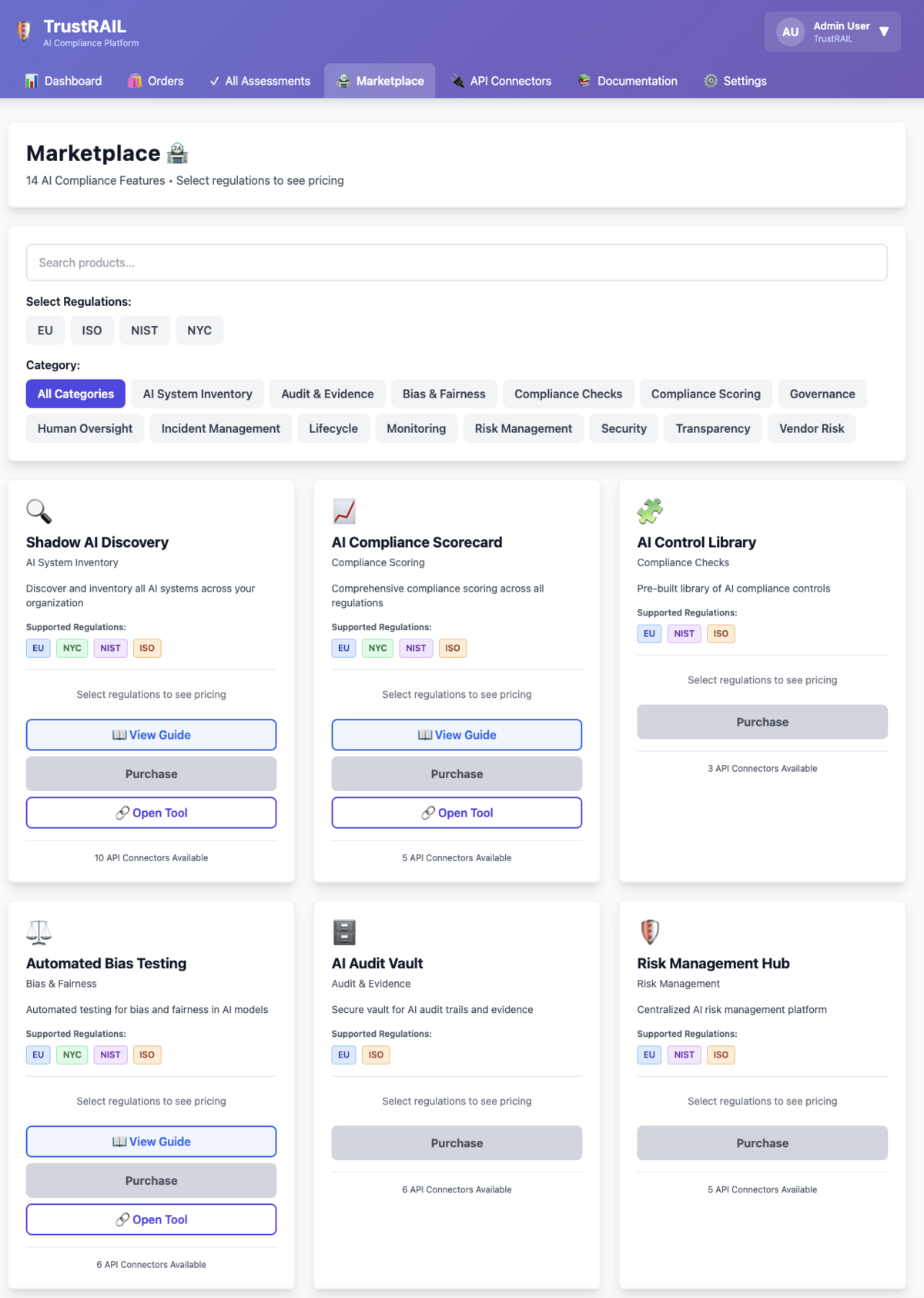924x1298 pixels.
Task: Filter by Compliance Scoring category chip
Action: click(706, 394)
